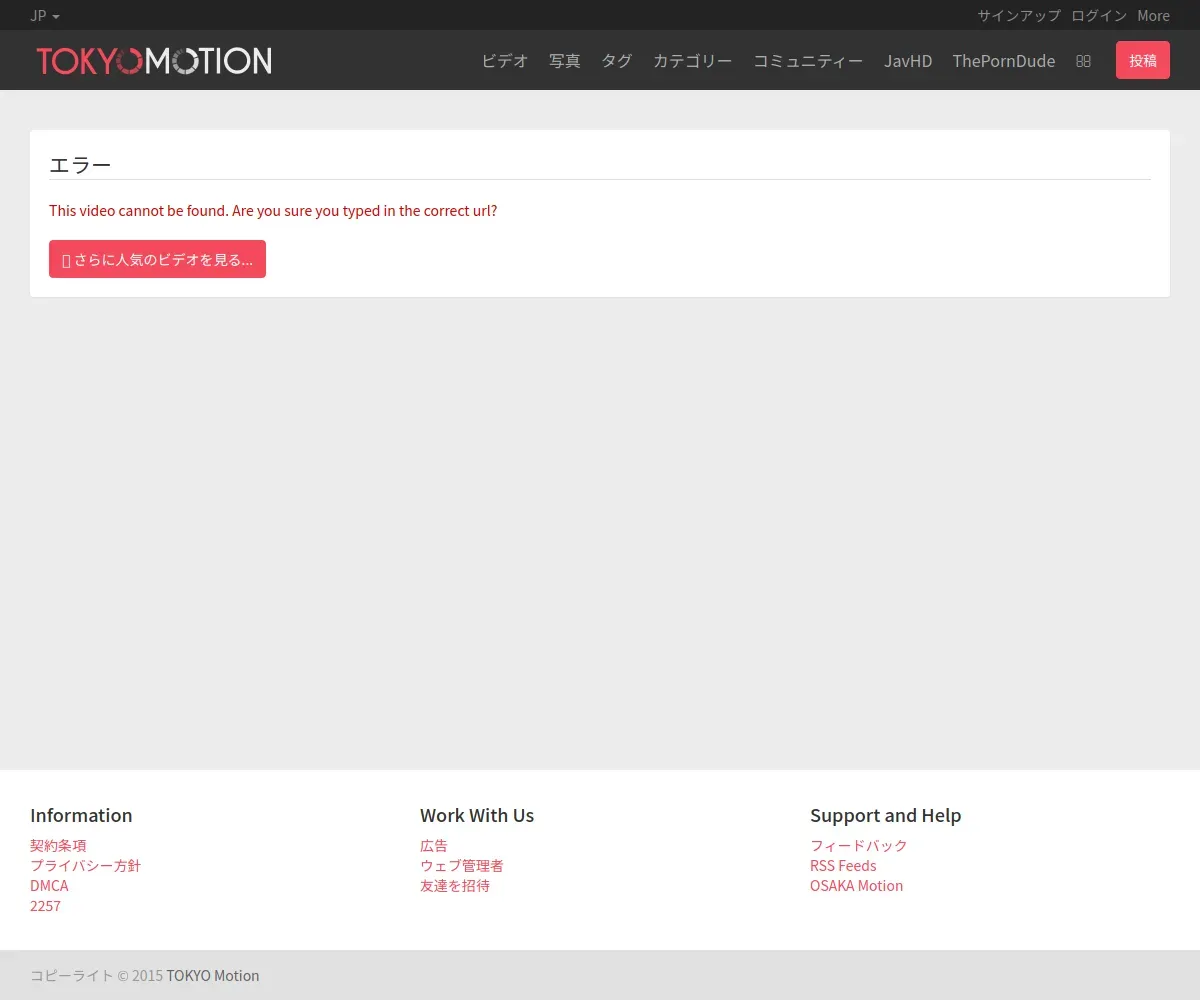Click the Work With Us footer heading
This screenshot has width=1200, height=1000.
(x=477, y=815)
